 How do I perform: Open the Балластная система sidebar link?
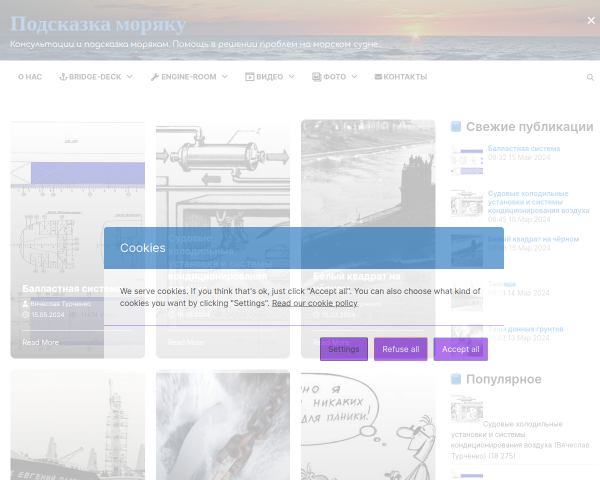(x=524, y=149)
